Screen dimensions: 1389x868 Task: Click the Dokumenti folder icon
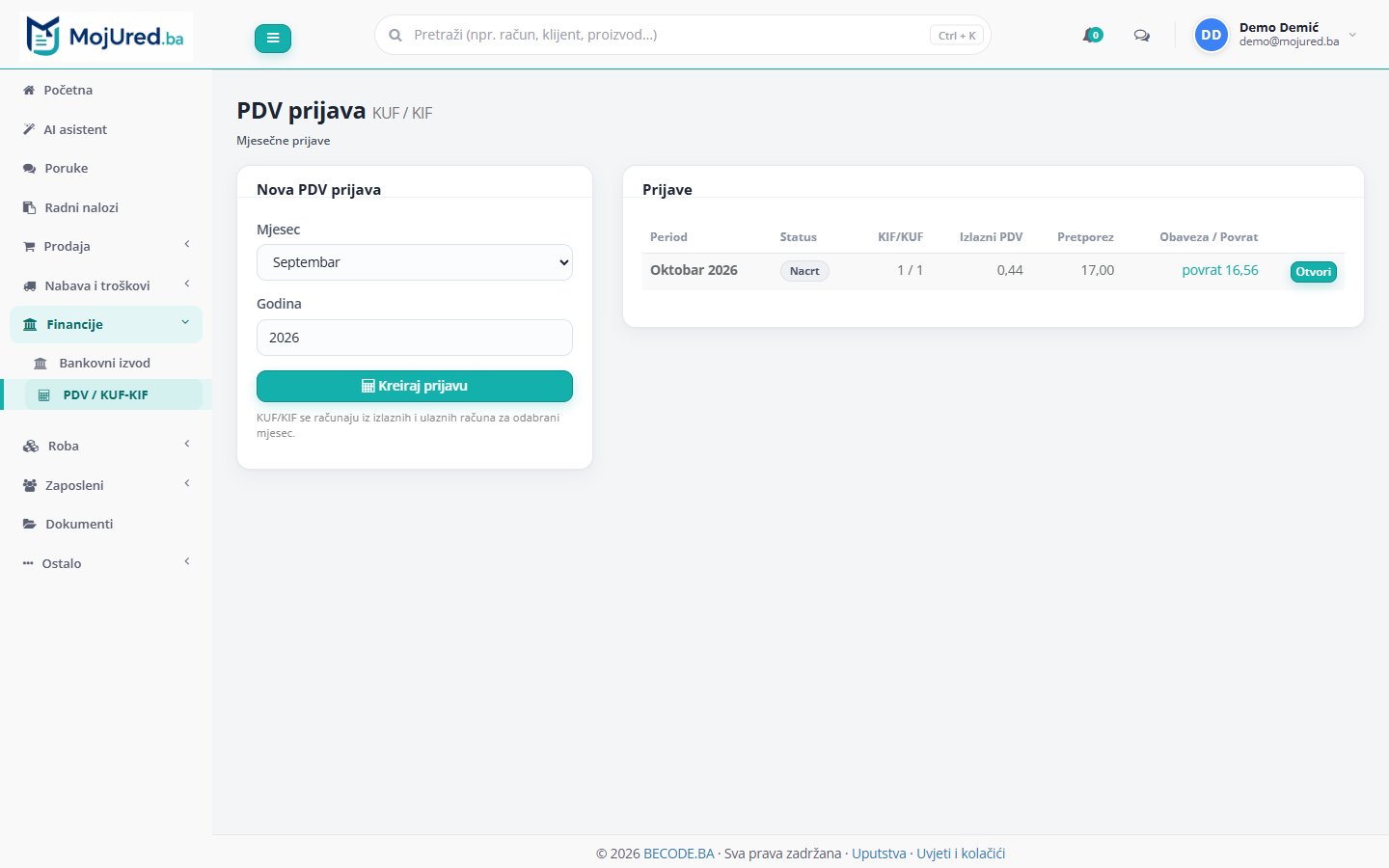pos(30,524)
